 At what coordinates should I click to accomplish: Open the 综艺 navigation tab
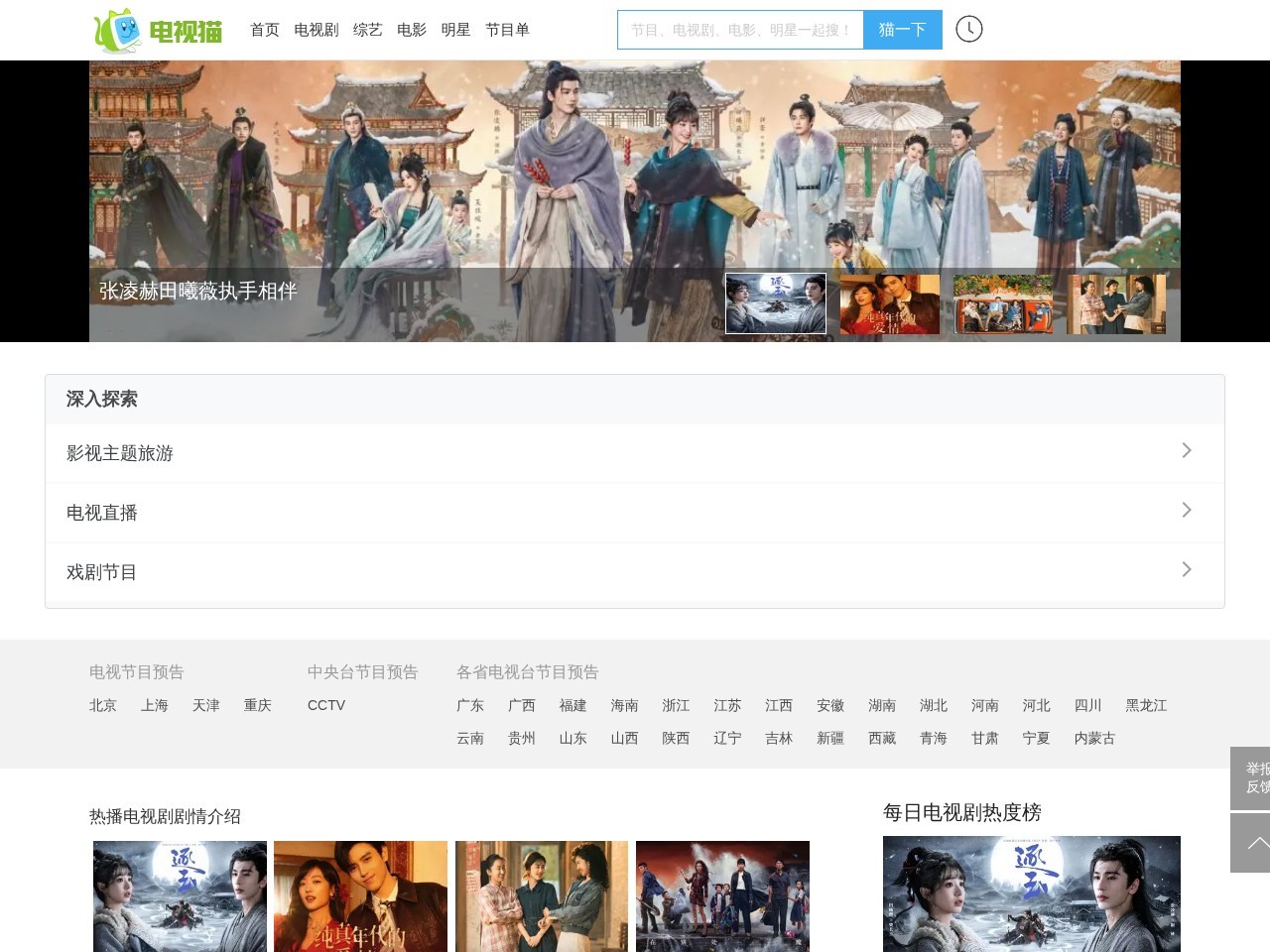tap(367, 30)
